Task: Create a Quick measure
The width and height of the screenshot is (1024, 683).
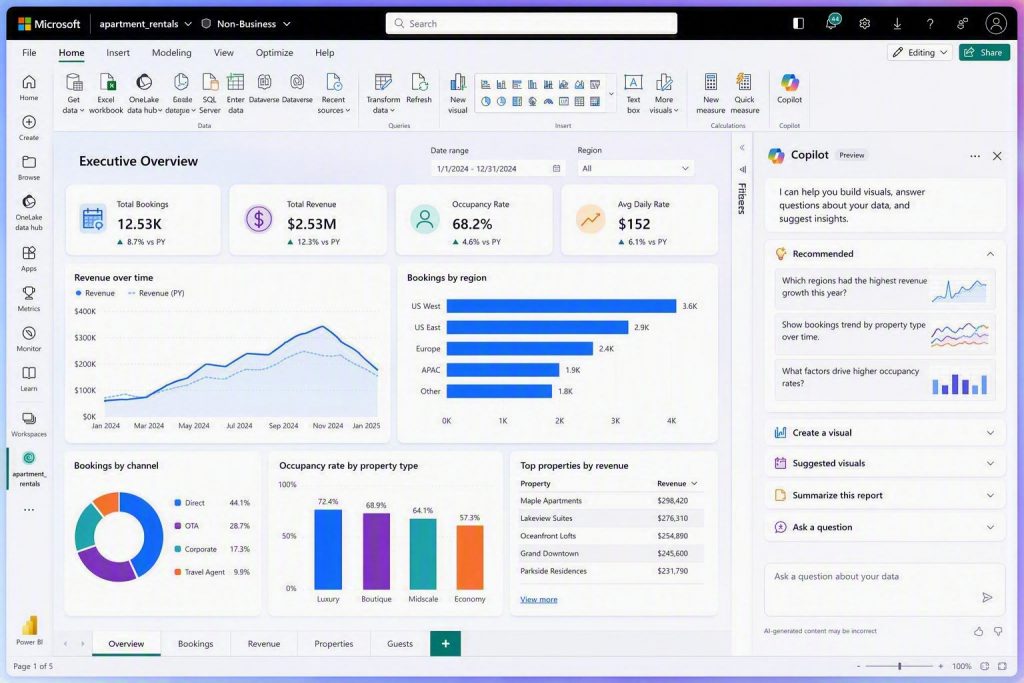Action: pyautogui.click(x=744, y=93)
